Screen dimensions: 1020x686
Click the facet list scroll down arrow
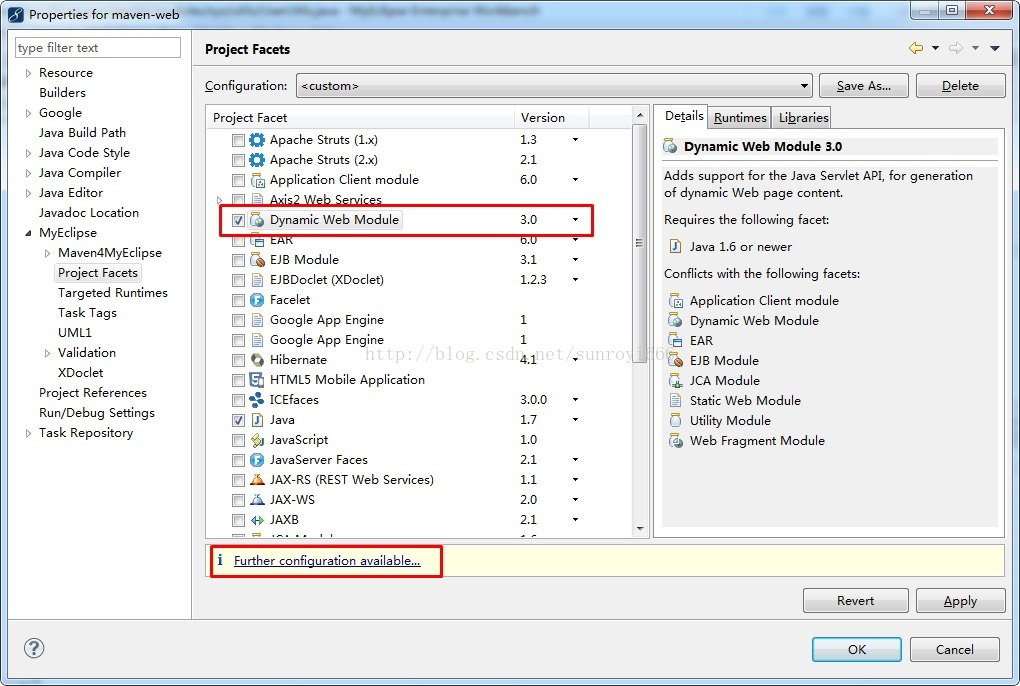tap(640, 529)
